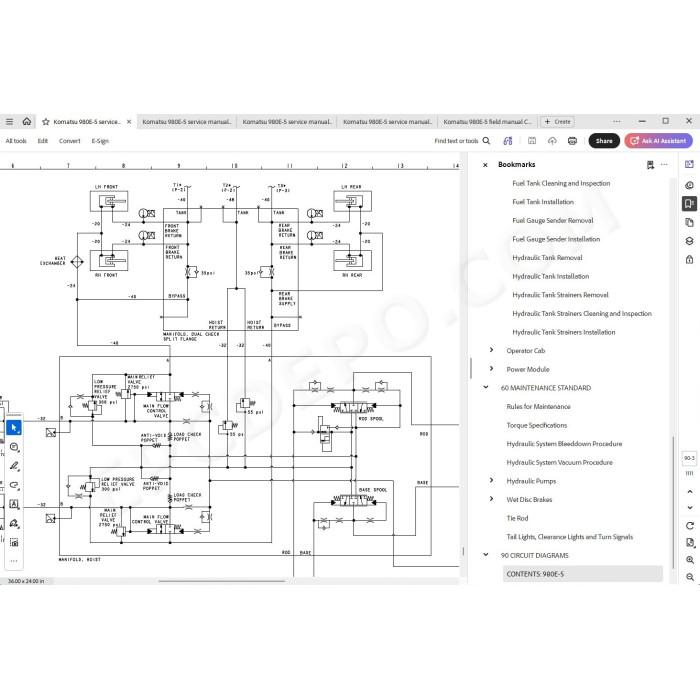Expand the Wet Disc Brakes bookmark

[492, 499]
